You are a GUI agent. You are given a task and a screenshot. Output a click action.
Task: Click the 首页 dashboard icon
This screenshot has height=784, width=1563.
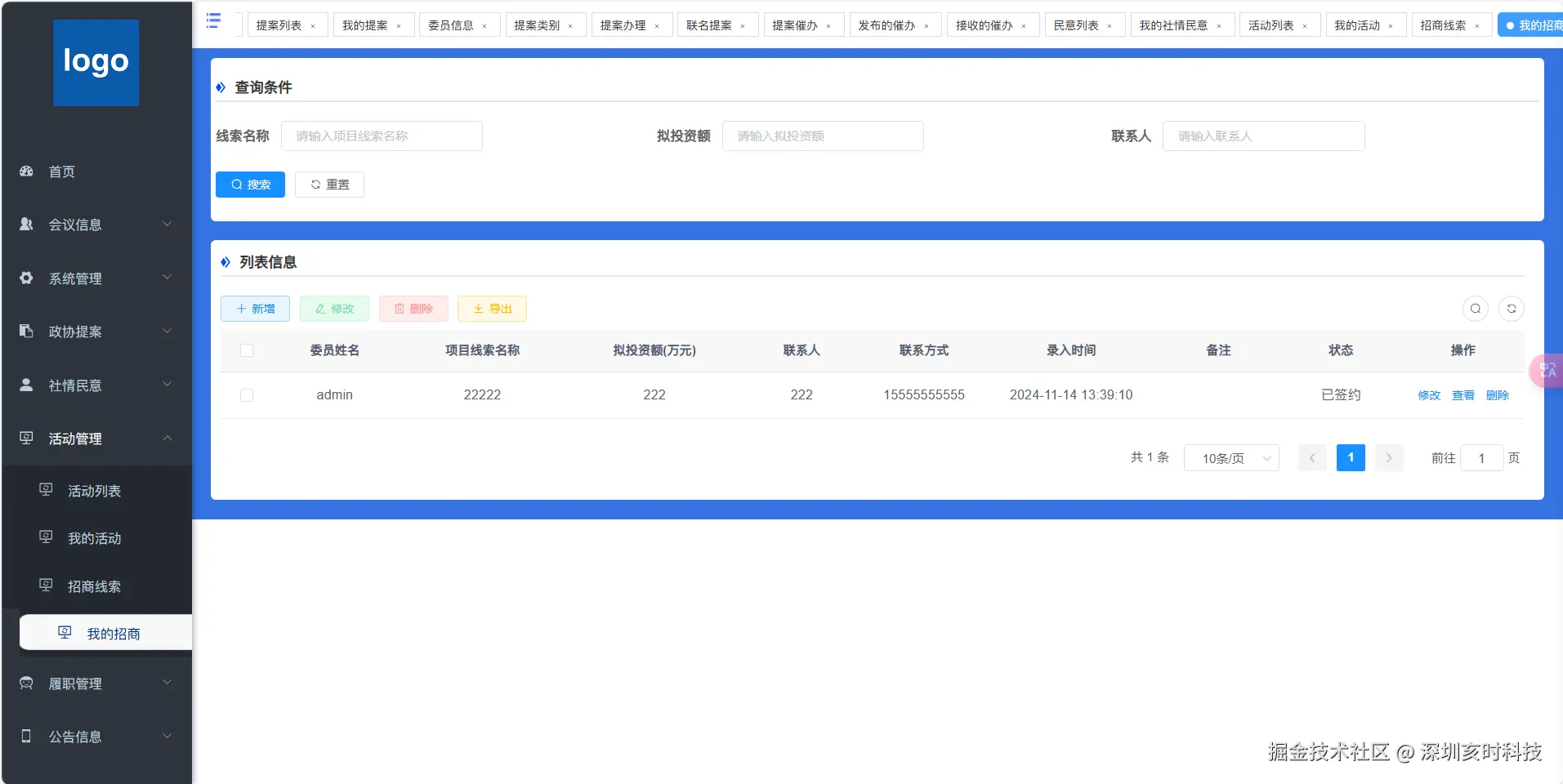pos(26,171)
